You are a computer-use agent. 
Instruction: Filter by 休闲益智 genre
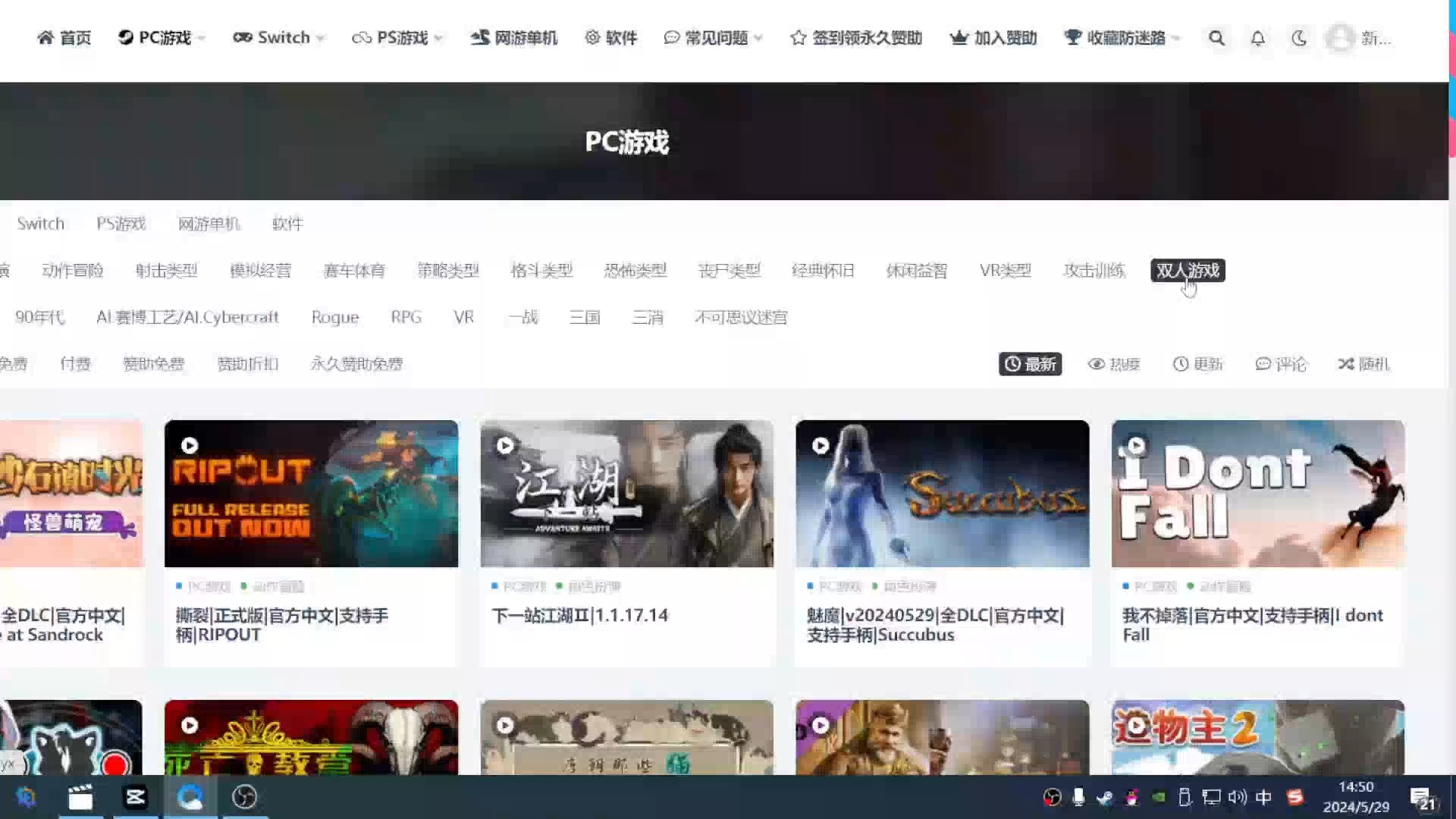(917, 271)
